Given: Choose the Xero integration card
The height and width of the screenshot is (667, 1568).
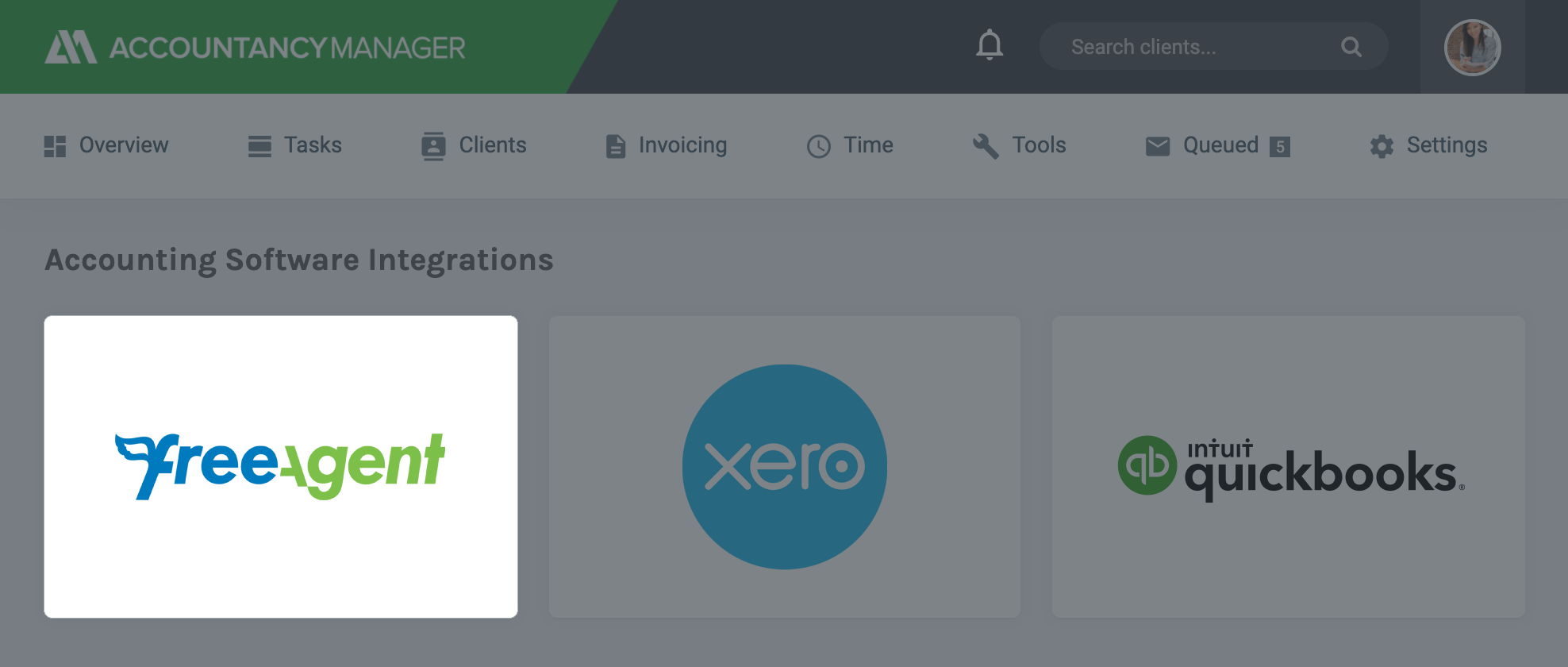Looking at the screenshot, I should [x=785, y=467].
